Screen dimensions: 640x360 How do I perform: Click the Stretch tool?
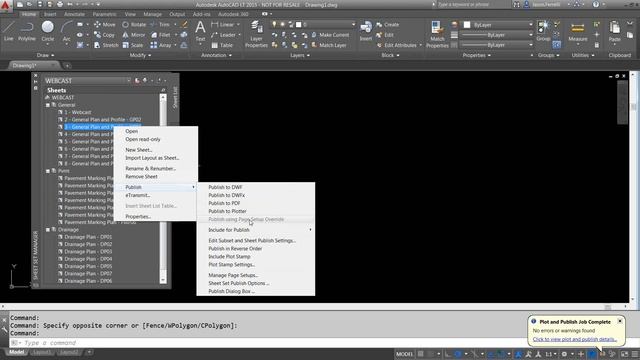(106, 45)
